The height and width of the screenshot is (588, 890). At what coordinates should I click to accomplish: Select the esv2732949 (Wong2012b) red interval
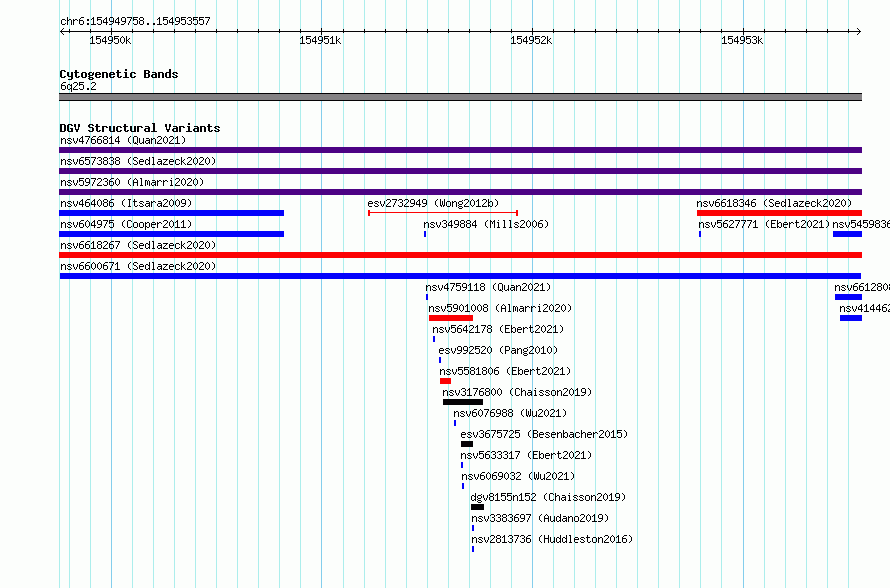[x=443, y=213]
